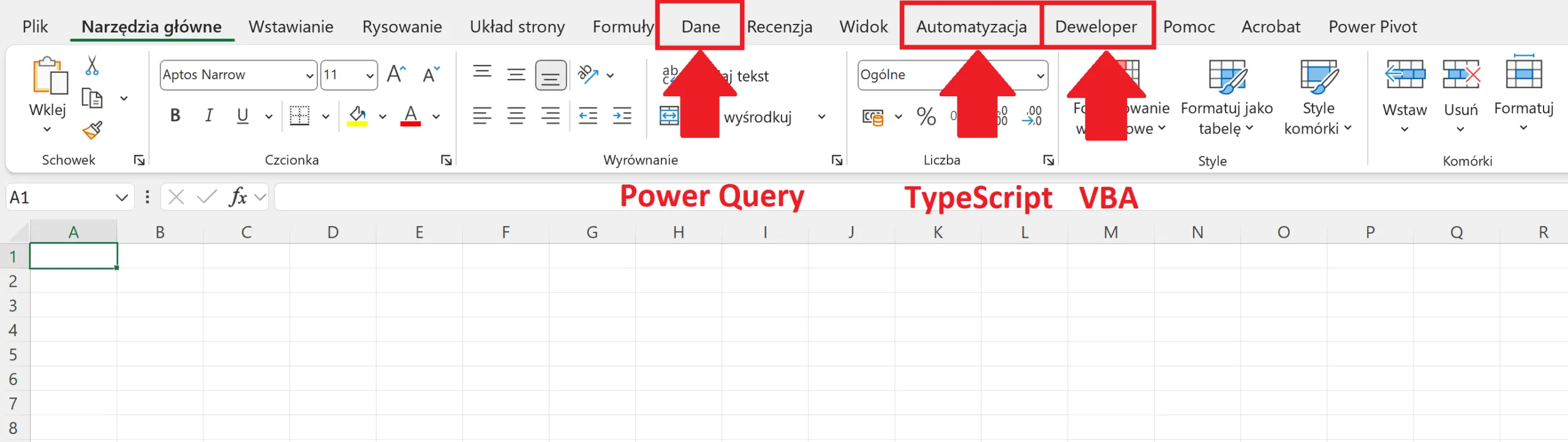Toggle italic formatting
The image size is (1568, 442).
point(209,116)
